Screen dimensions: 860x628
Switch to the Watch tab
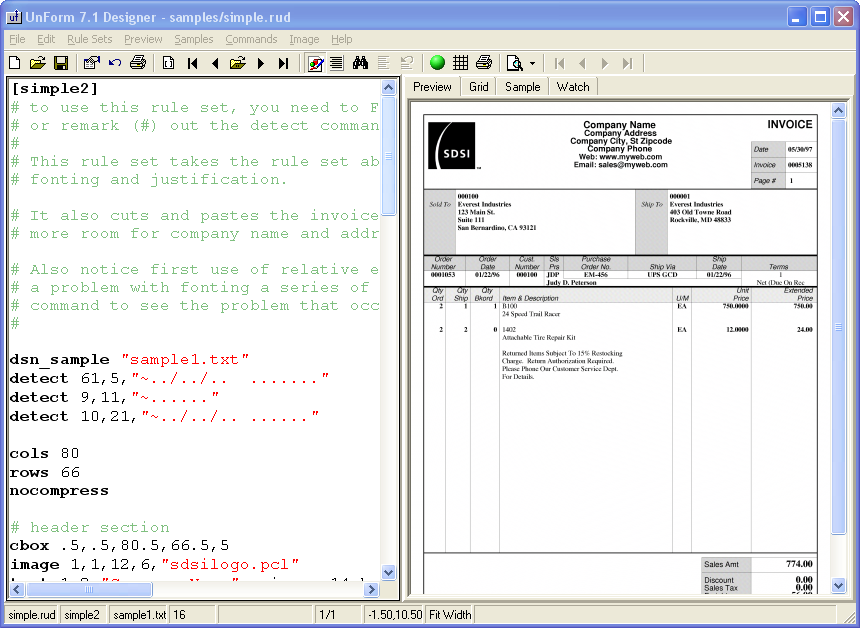click(573, 87)
